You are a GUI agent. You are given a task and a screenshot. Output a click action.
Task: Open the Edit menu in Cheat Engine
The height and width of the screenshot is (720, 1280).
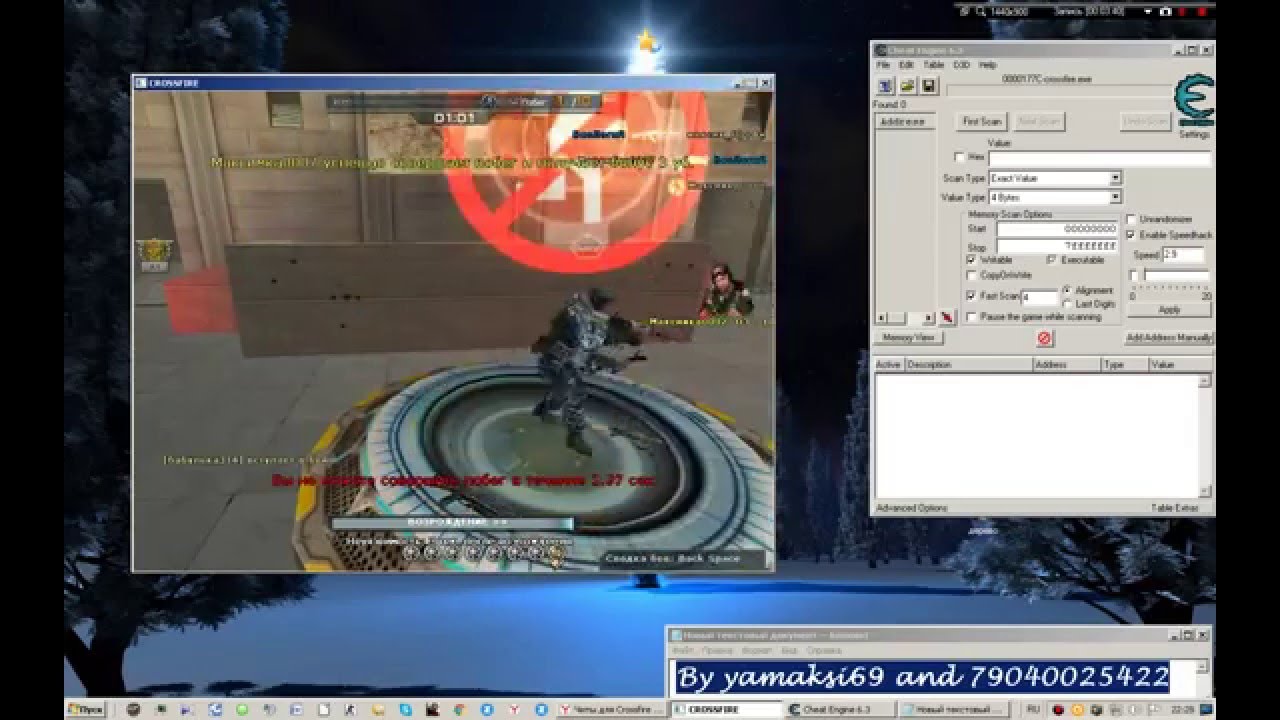click(906, 65)
